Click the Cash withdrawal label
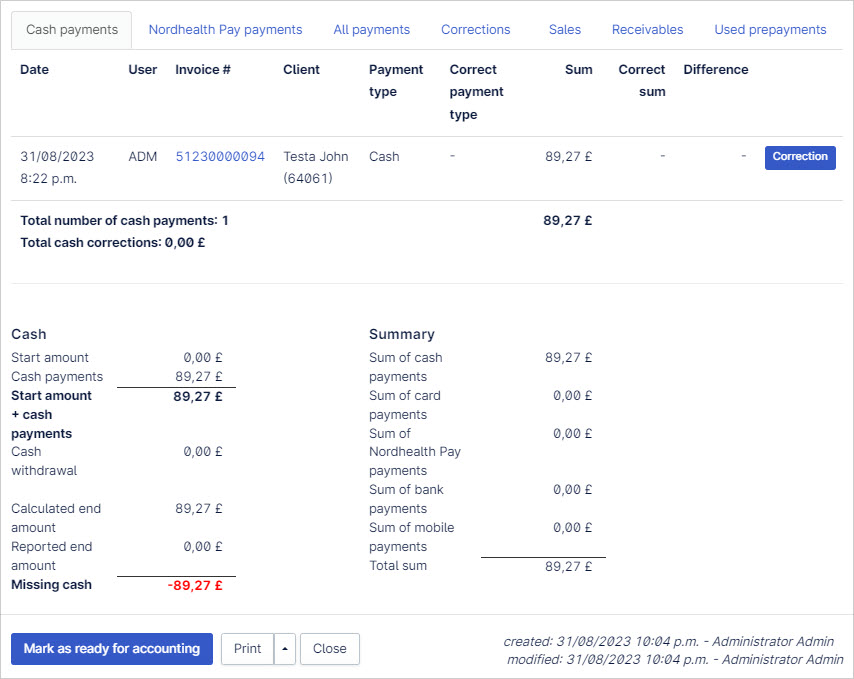Viewport: 854px width, 679px height. tap(44, 461)
